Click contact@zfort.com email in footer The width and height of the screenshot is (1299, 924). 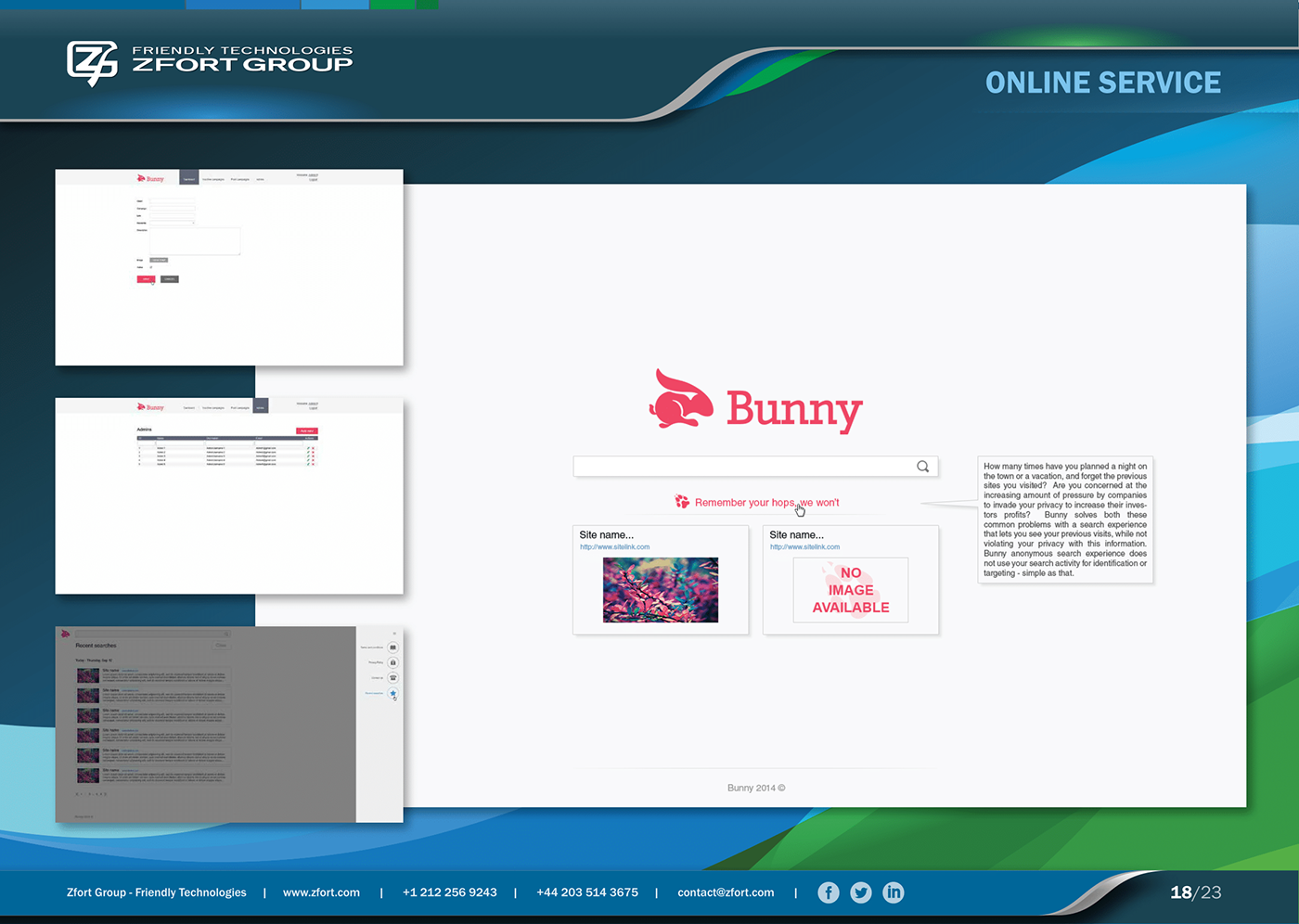pos(726,892)
